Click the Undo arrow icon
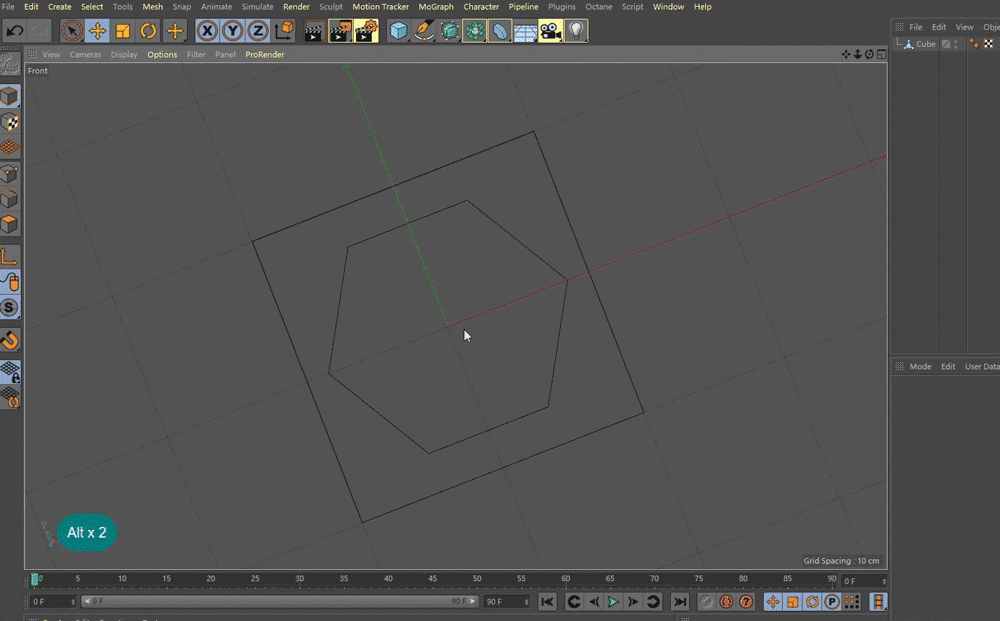Viewport: 1000px width, 621px height. 15,31
